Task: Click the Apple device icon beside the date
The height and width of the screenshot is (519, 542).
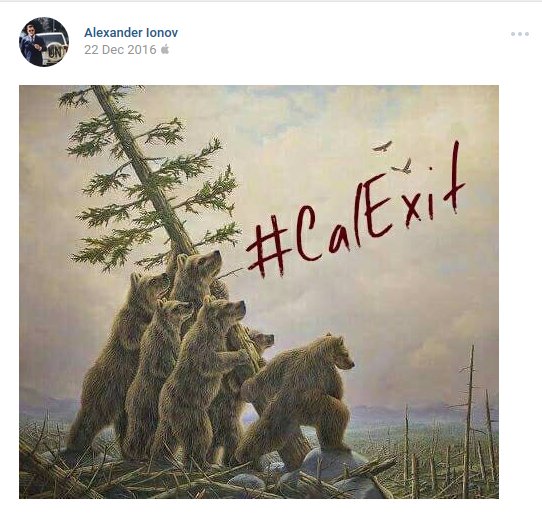Action: point(165,49)
